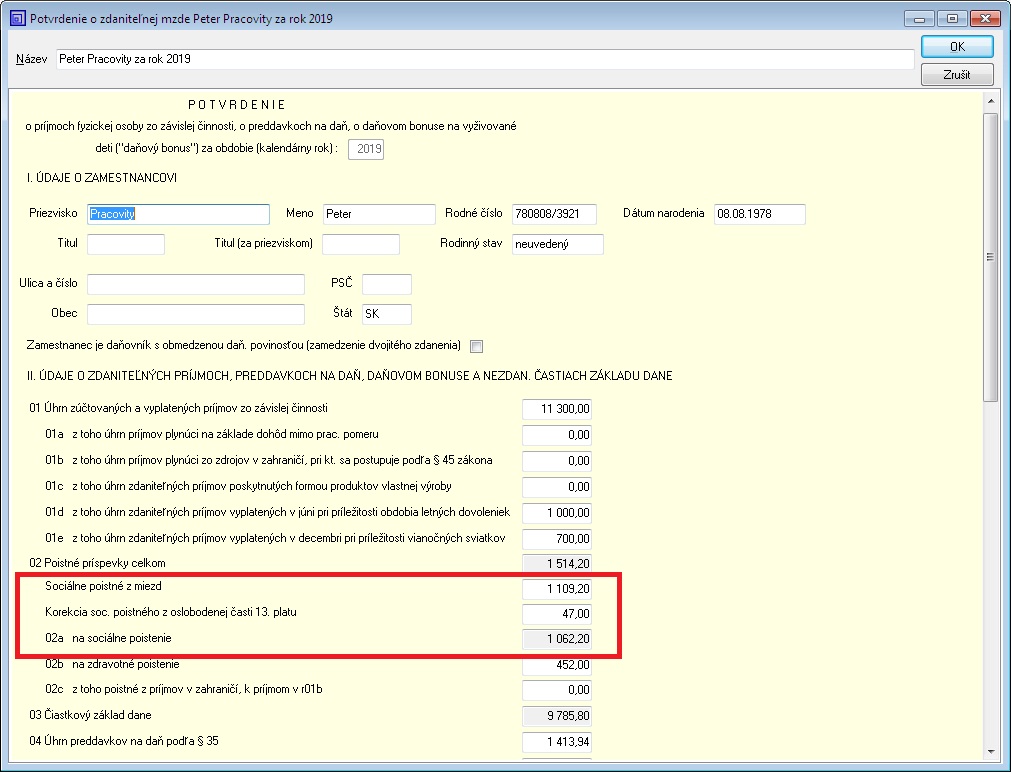Click the 01c produktov vlastnej výroby value
Image resolution: width=1011 pixels, height=772 pixels.
point(557,487)
